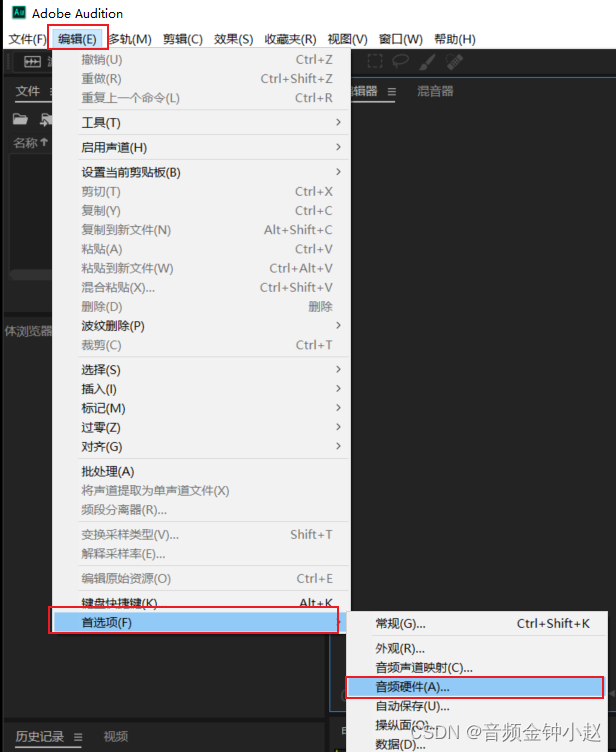Image resolution: width=616 pixels, height=752 pixels.
Task: Open the 收藏夹(R) menu
Action: click(x=290, y=39)
